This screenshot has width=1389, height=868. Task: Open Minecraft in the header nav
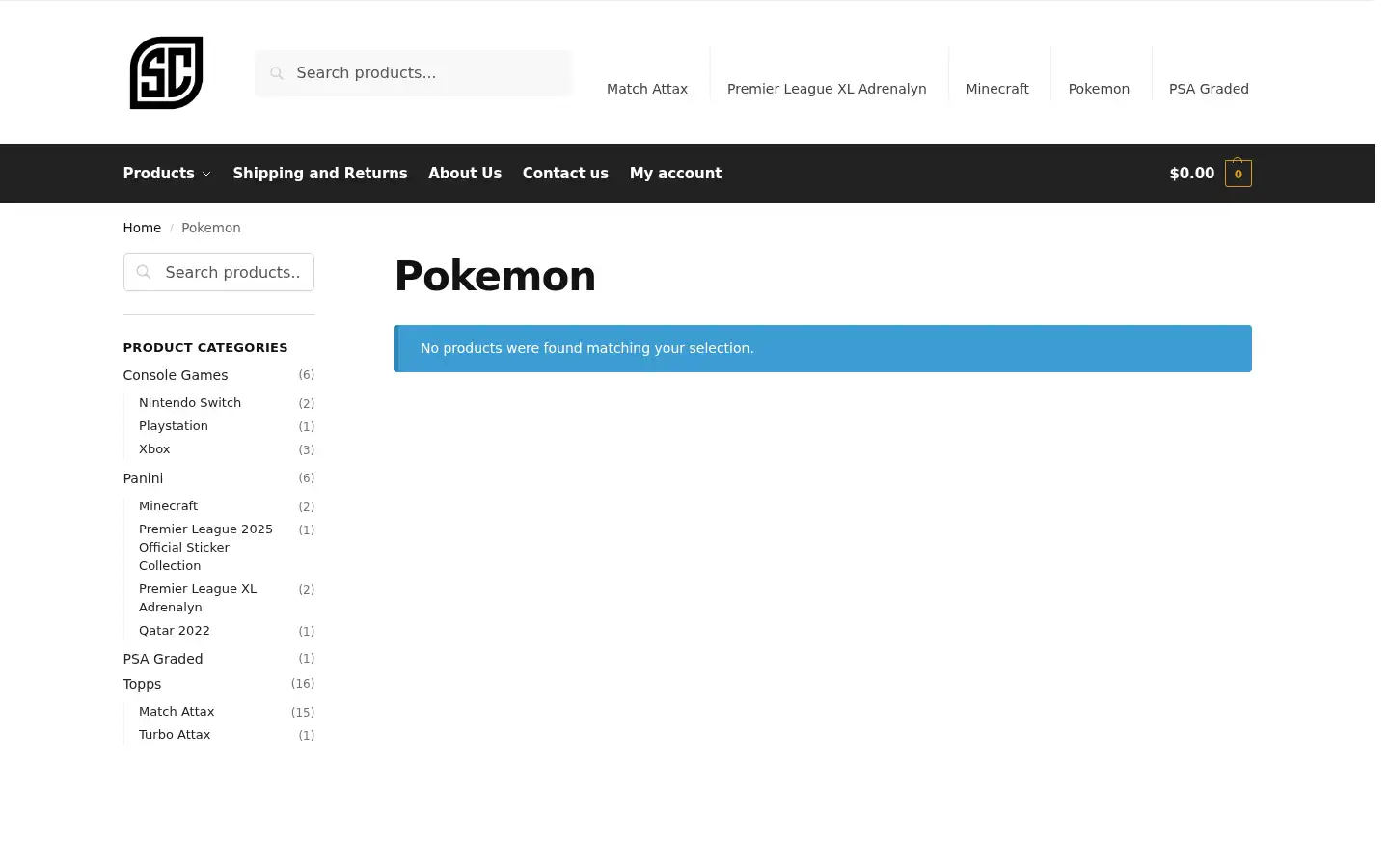997,89
